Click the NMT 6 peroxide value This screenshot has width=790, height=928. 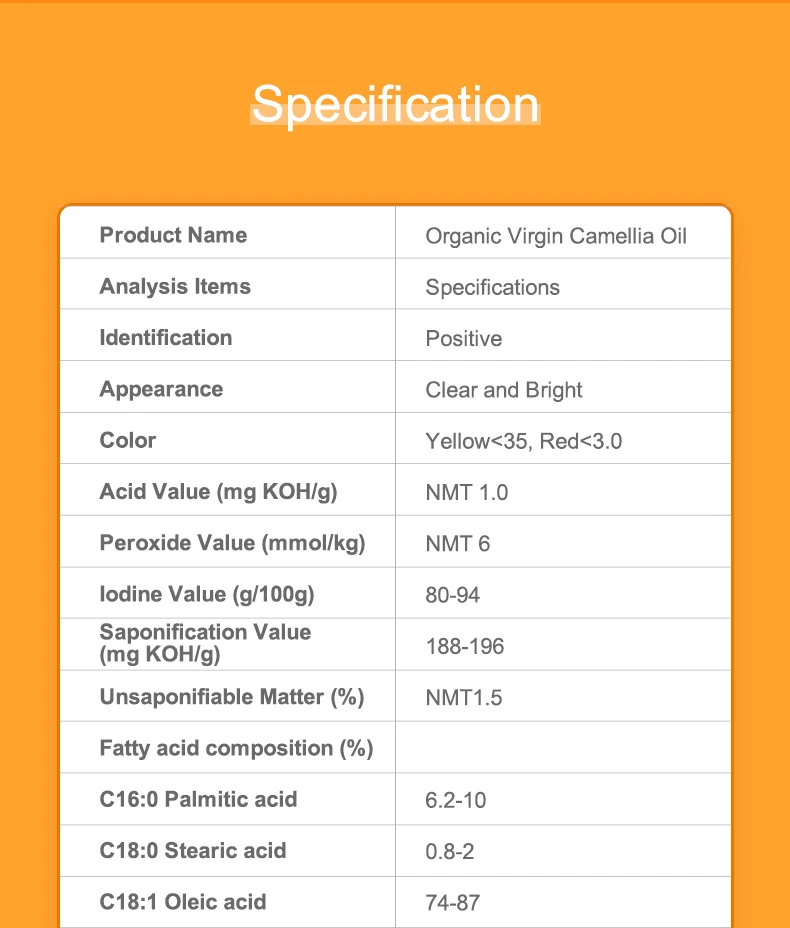[x=458, y=544]
